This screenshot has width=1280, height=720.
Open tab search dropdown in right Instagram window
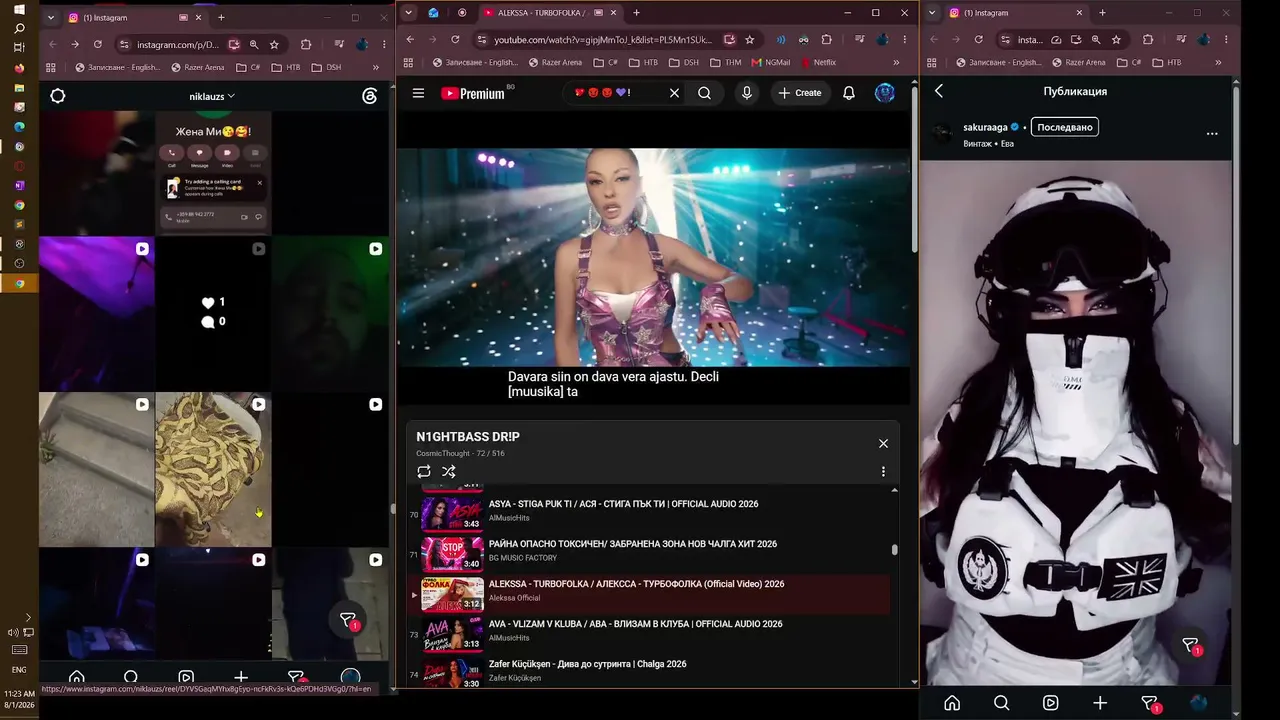click(x=933, y=13)
